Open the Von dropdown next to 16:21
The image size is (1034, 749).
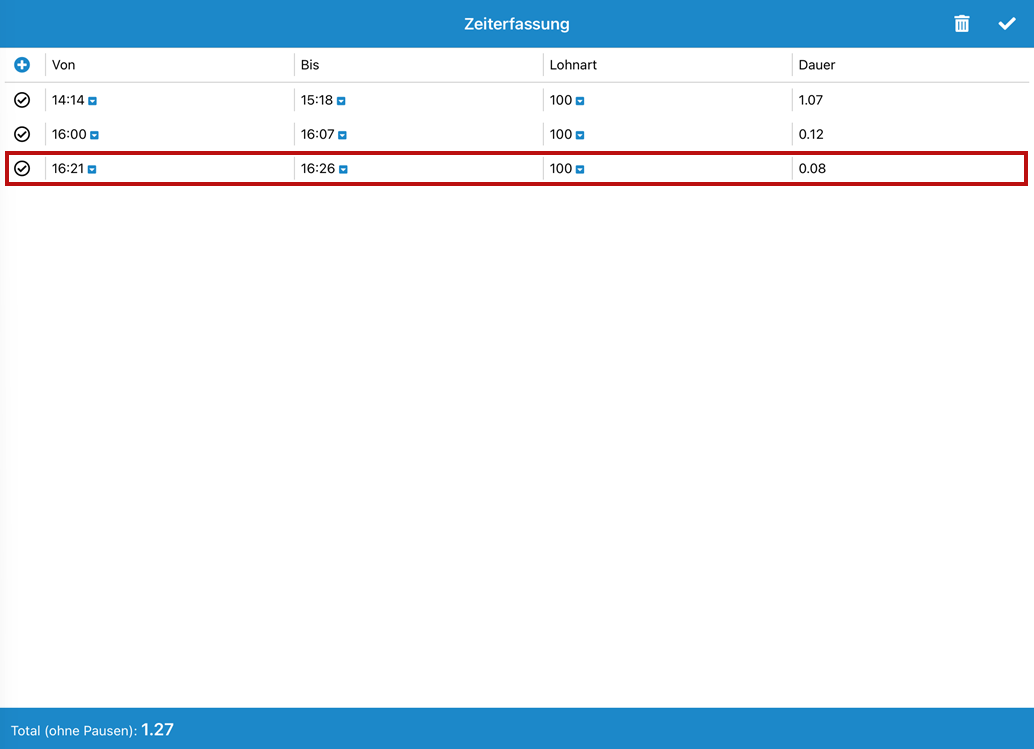(x=92, y=169)
